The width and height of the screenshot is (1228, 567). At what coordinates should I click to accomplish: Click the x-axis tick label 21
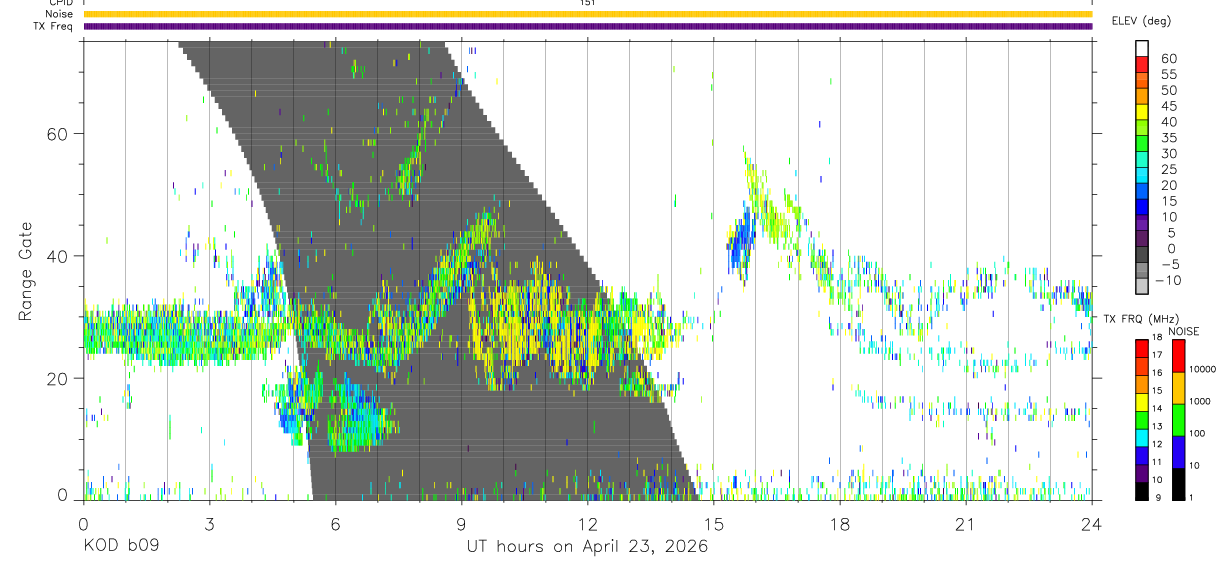(965, 524)
